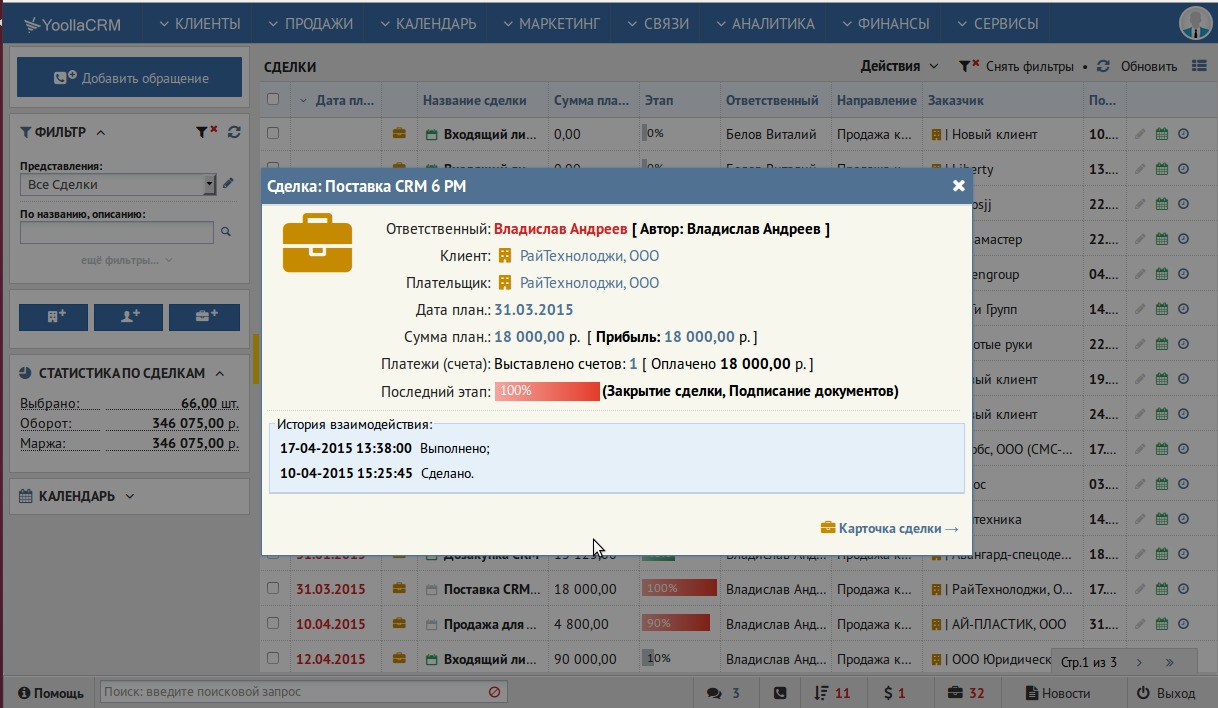The width and height of the screenshot is (1218, 708).
Task: Briefcase icon in Белов Виталий first row
Action: (x=399, y=133)
